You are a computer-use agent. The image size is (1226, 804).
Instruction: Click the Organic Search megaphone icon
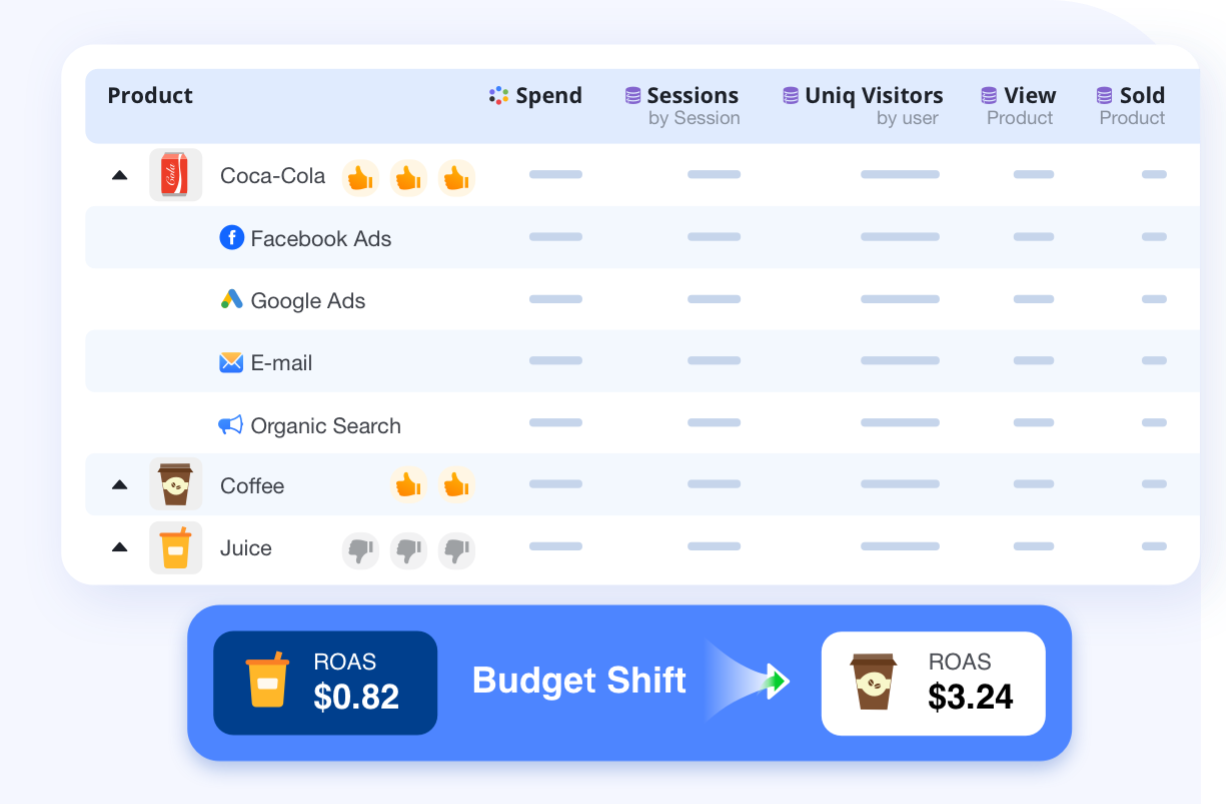[231, 425]
